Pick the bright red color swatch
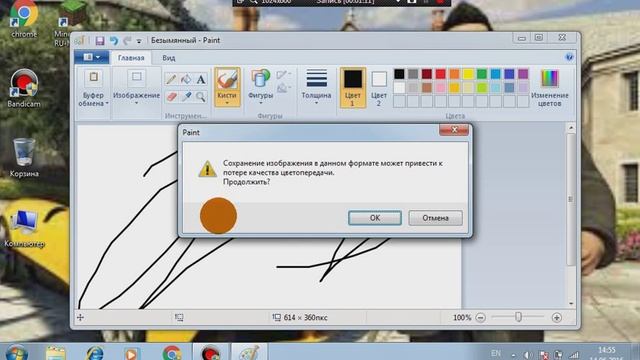This screenshot has height=360, width=640. [440, 74]
